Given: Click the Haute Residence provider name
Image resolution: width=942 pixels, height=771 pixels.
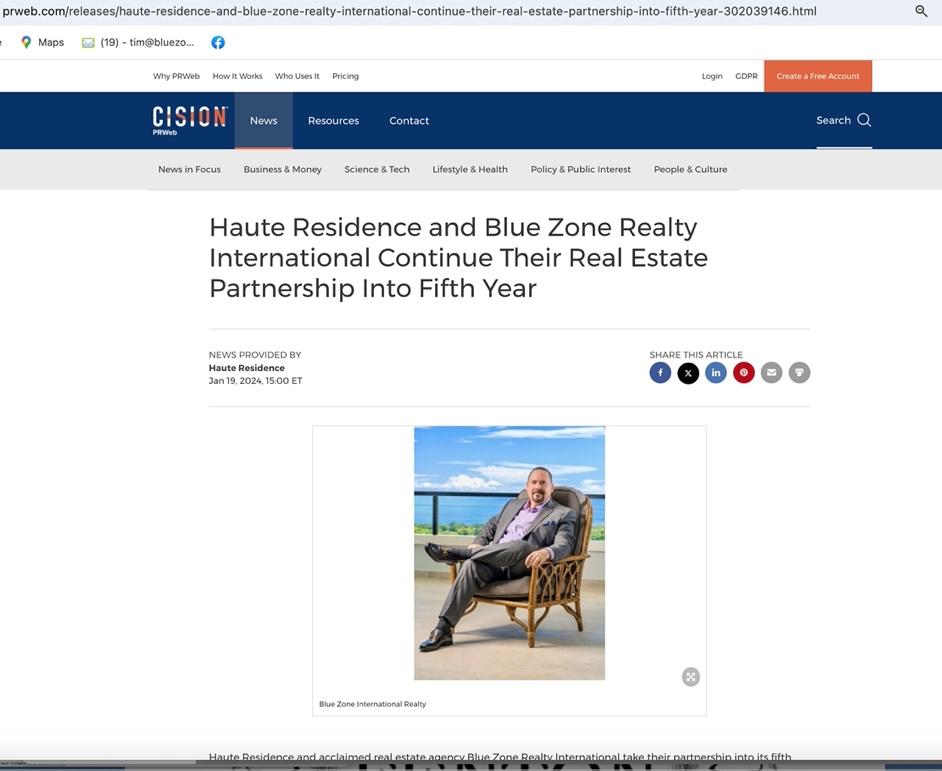Looking at the screenshot, I should coord(246,368).
